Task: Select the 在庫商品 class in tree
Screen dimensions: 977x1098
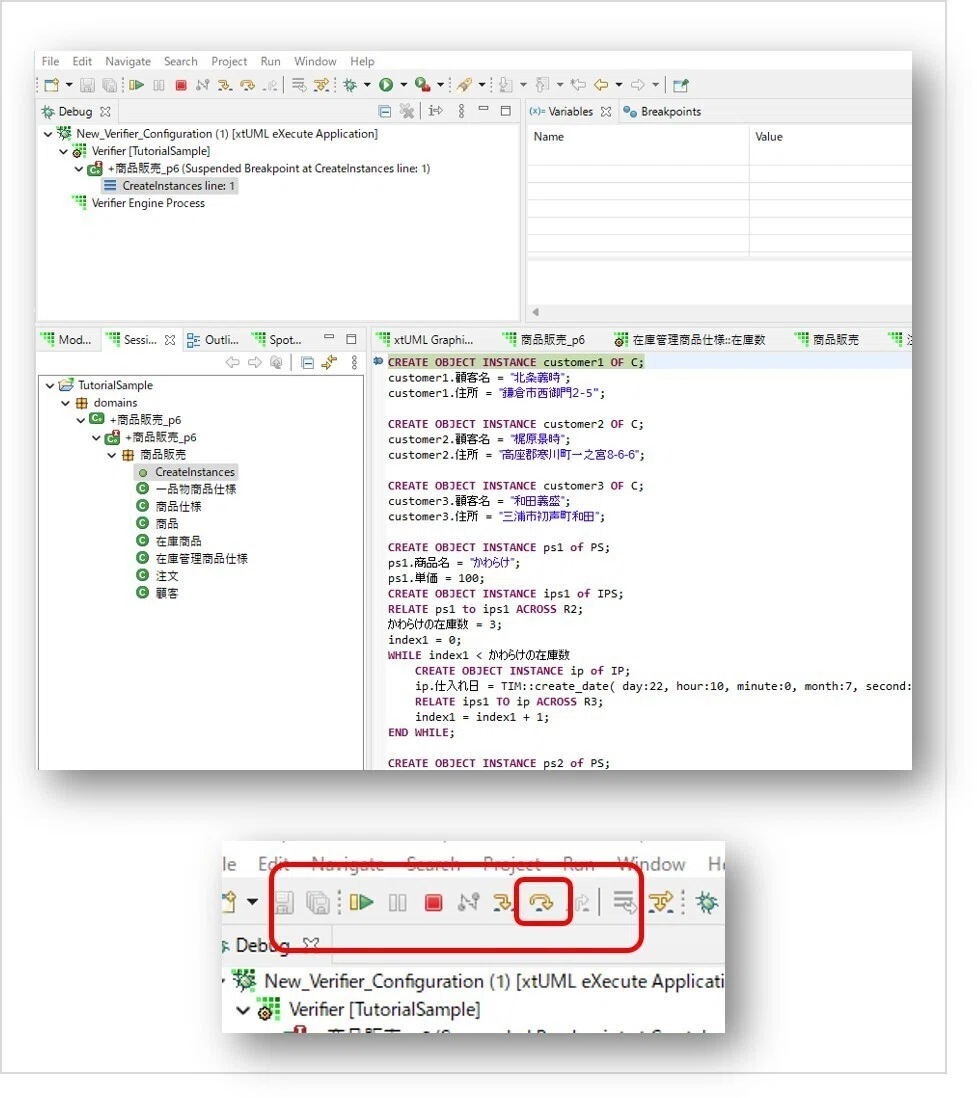Action: 169,542
